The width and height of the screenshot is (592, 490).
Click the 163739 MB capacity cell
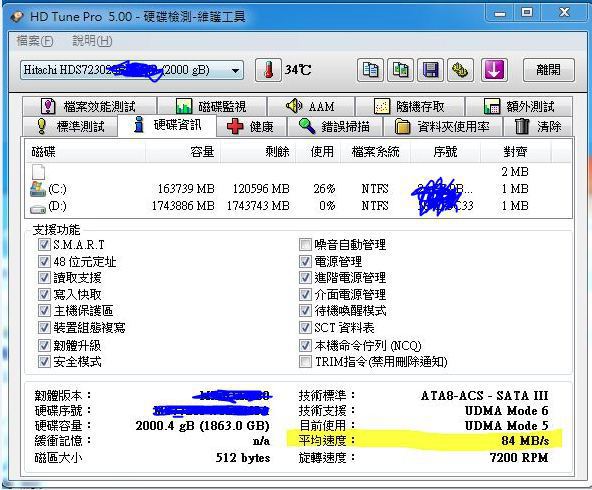click(186, 188)
